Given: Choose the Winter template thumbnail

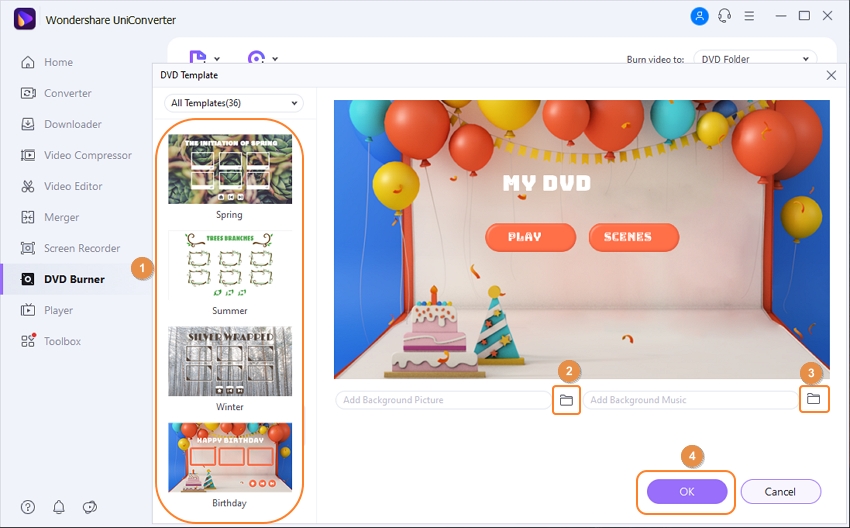Looking at the screenshot, I should (230, 361).
